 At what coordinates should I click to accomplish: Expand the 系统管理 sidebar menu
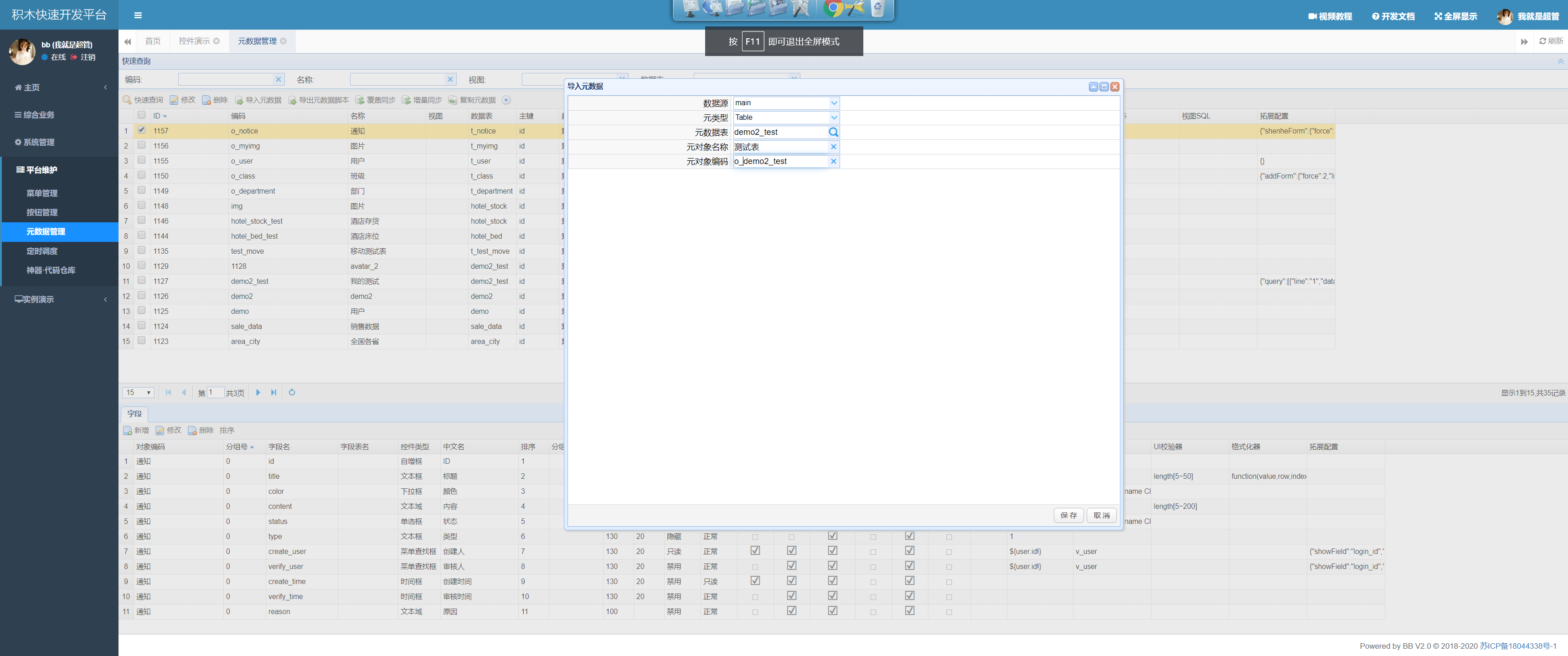click(x=59, y=143)
